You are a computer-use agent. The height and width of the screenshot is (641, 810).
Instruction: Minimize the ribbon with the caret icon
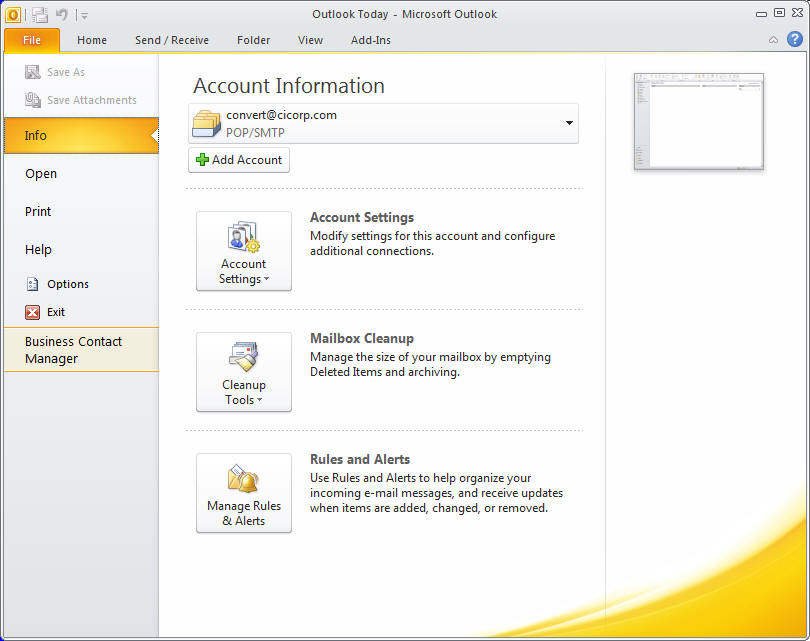coord(773,40)
